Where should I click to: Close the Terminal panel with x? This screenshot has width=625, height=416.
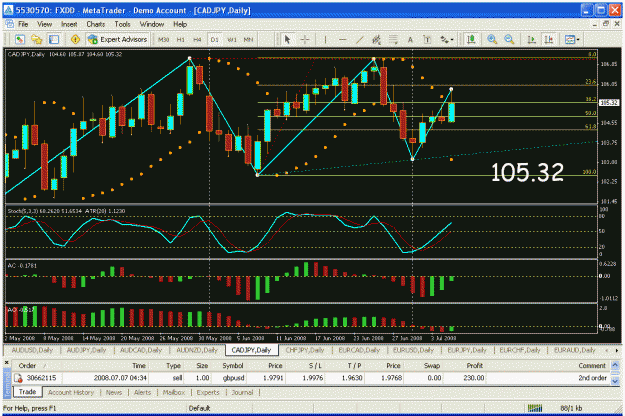click(6, 363)
